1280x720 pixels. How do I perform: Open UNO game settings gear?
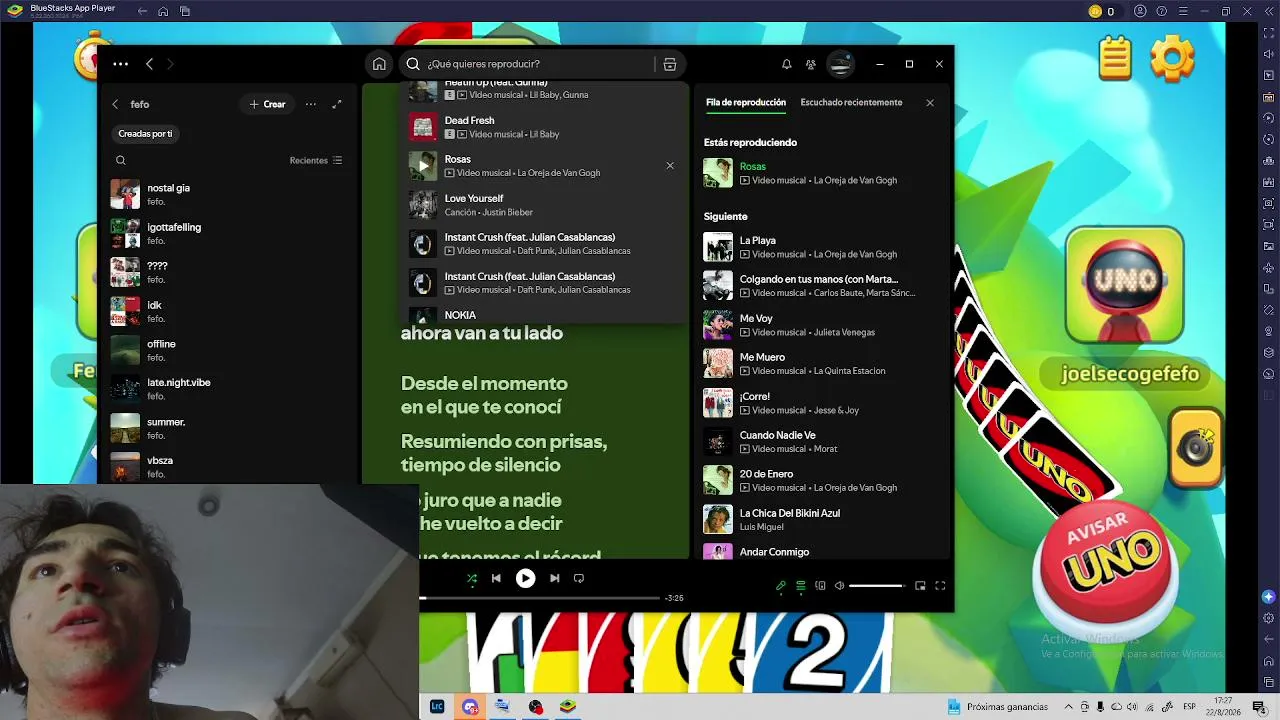click(1172, 59)
